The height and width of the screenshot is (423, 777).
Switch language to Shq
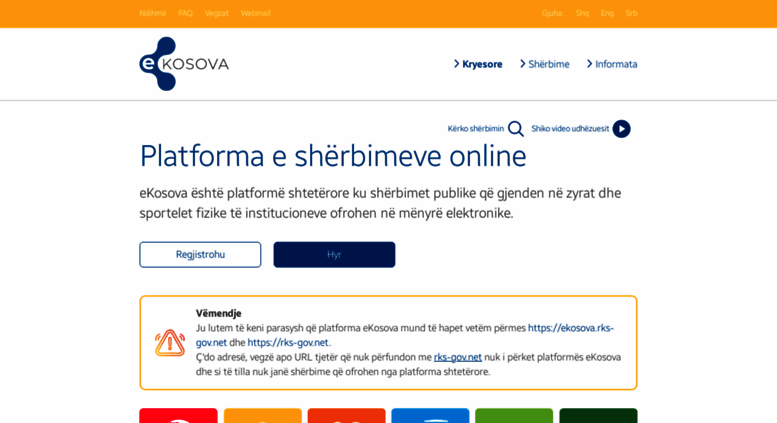click(582, 13)
